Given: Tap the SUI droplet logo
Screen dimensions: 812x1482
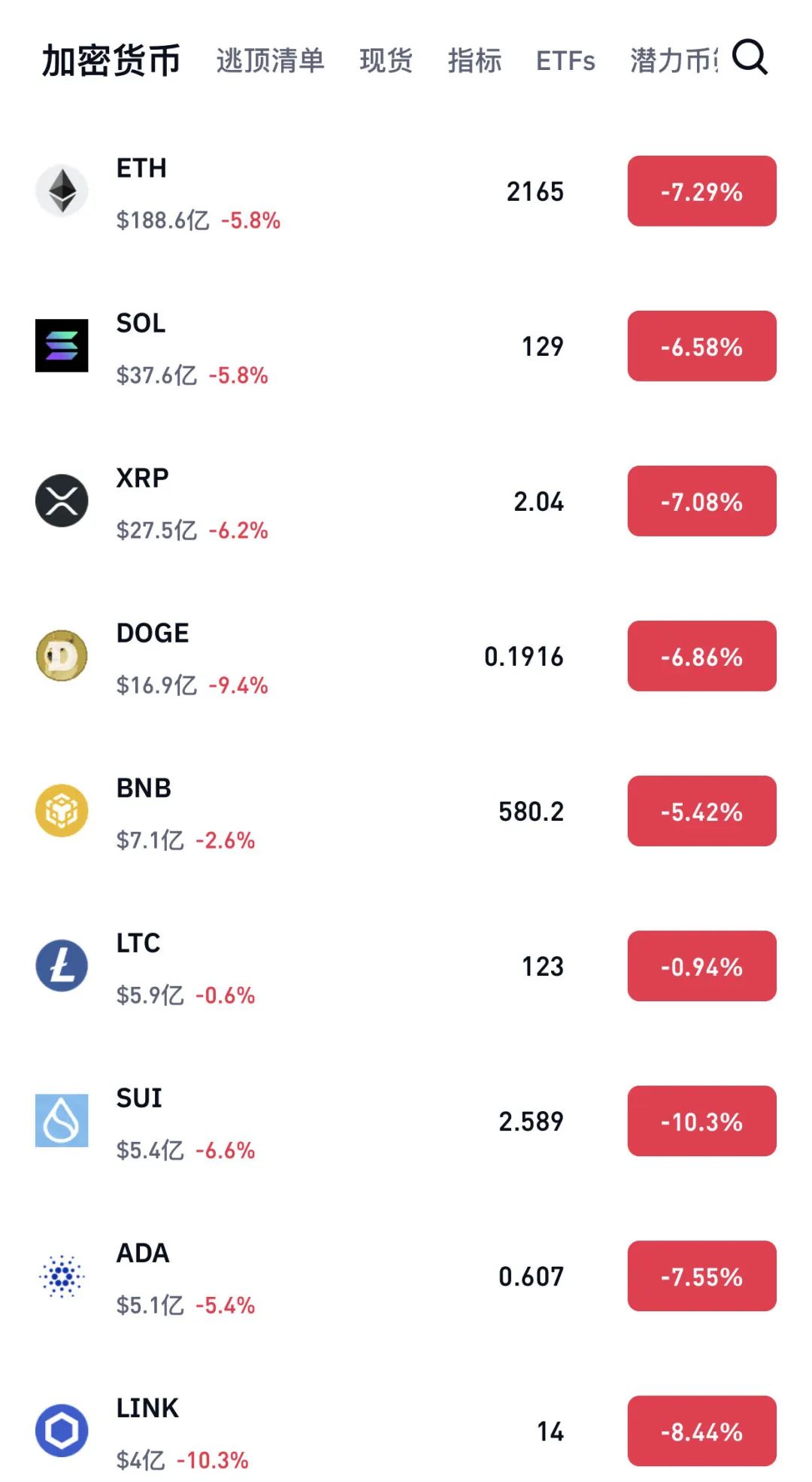Looking at the screenshot, I should pos(62,1121).
